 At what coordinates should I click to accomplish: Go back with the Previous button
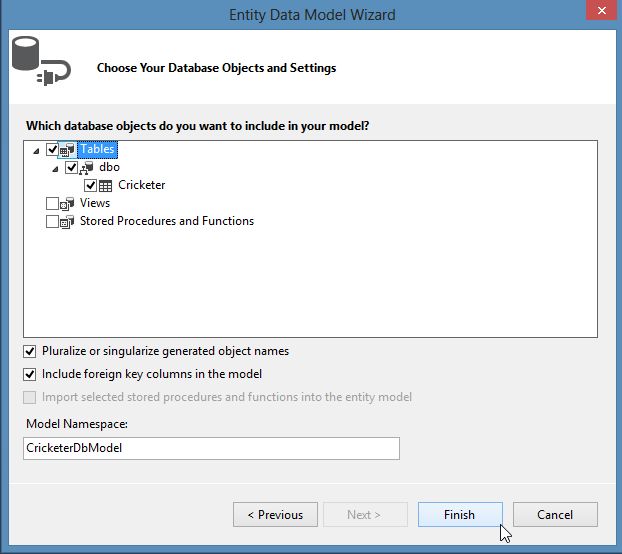click(x=275, y=515)
